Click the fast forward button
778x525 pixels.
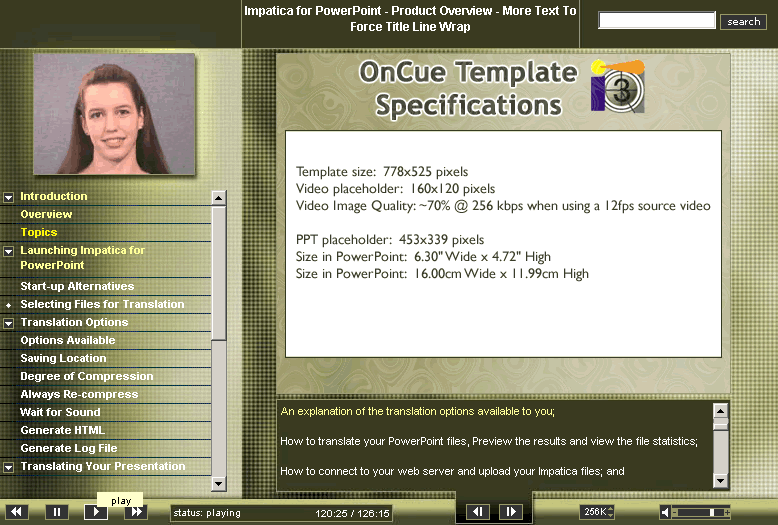pyautogui.click(x=136, y=512)
